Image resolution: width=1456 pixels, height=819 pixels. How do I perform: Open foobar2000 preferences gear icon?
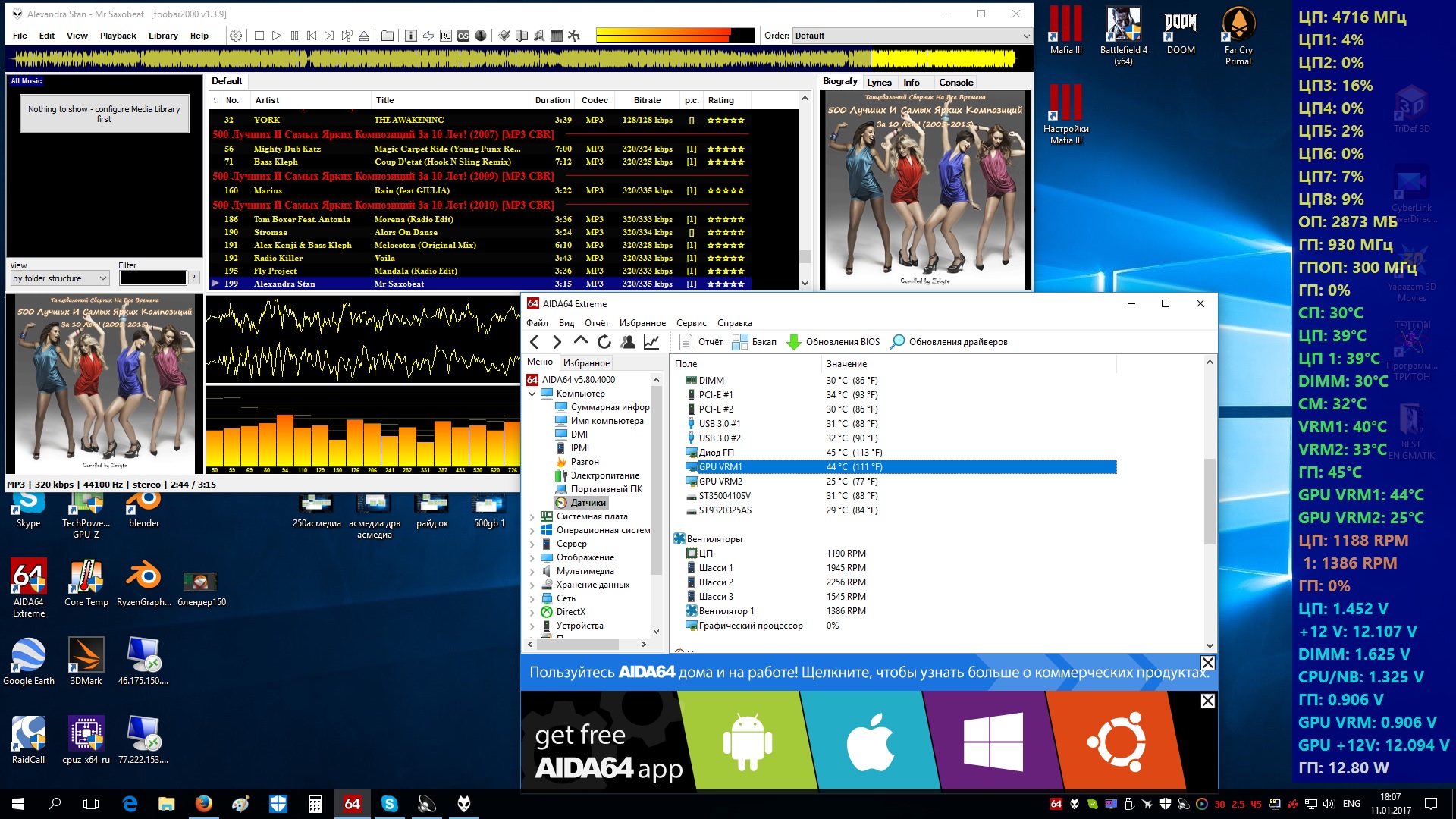tap(236, 36)
